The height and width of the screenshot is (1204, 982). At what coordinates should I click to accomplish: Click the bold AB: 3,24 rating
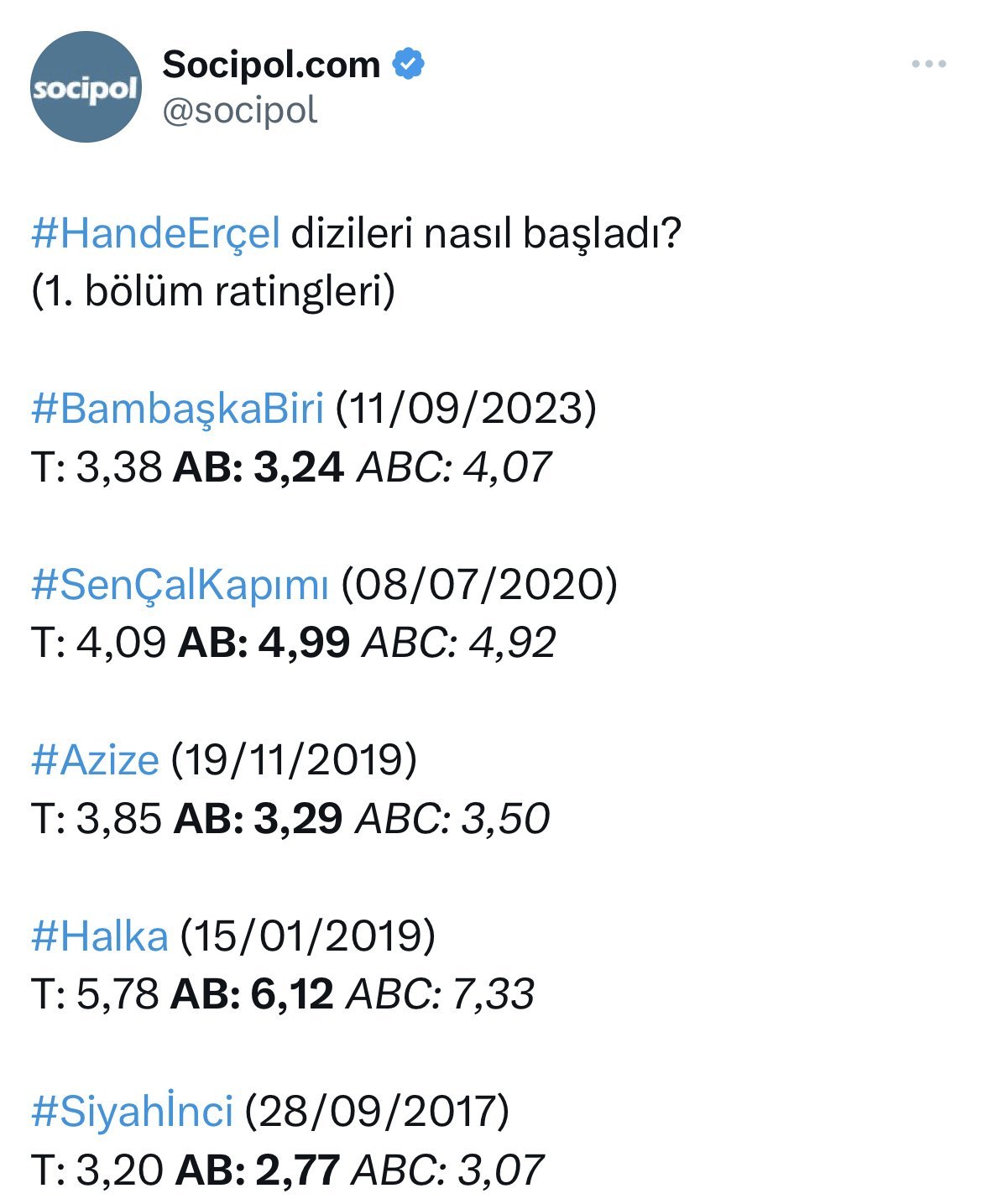pyautogui.click(x=258, y=467)
